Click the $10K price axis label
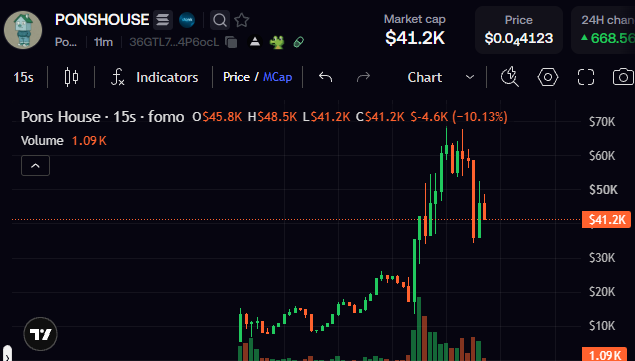Image resolution: width=635 pixels, height=361 pixels. point(602,325)
